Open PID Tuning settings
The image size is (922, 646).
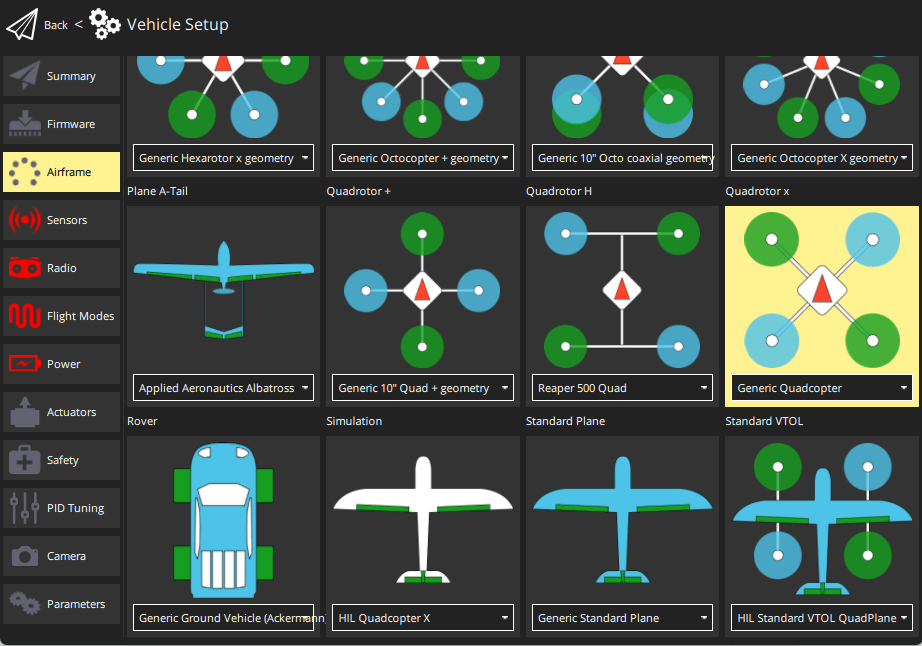point(61,508)
